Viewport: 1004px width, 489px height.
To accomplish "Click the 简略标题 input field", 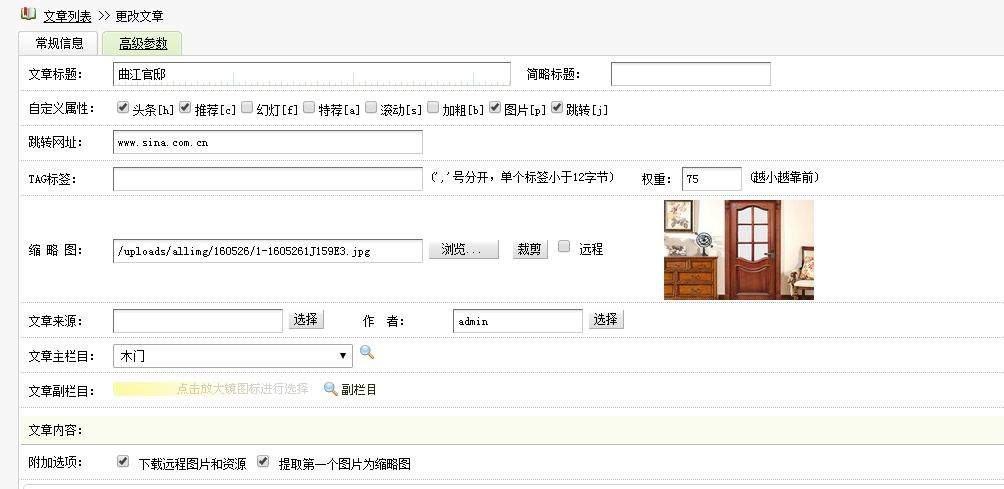I will click(x=691, y=74).
